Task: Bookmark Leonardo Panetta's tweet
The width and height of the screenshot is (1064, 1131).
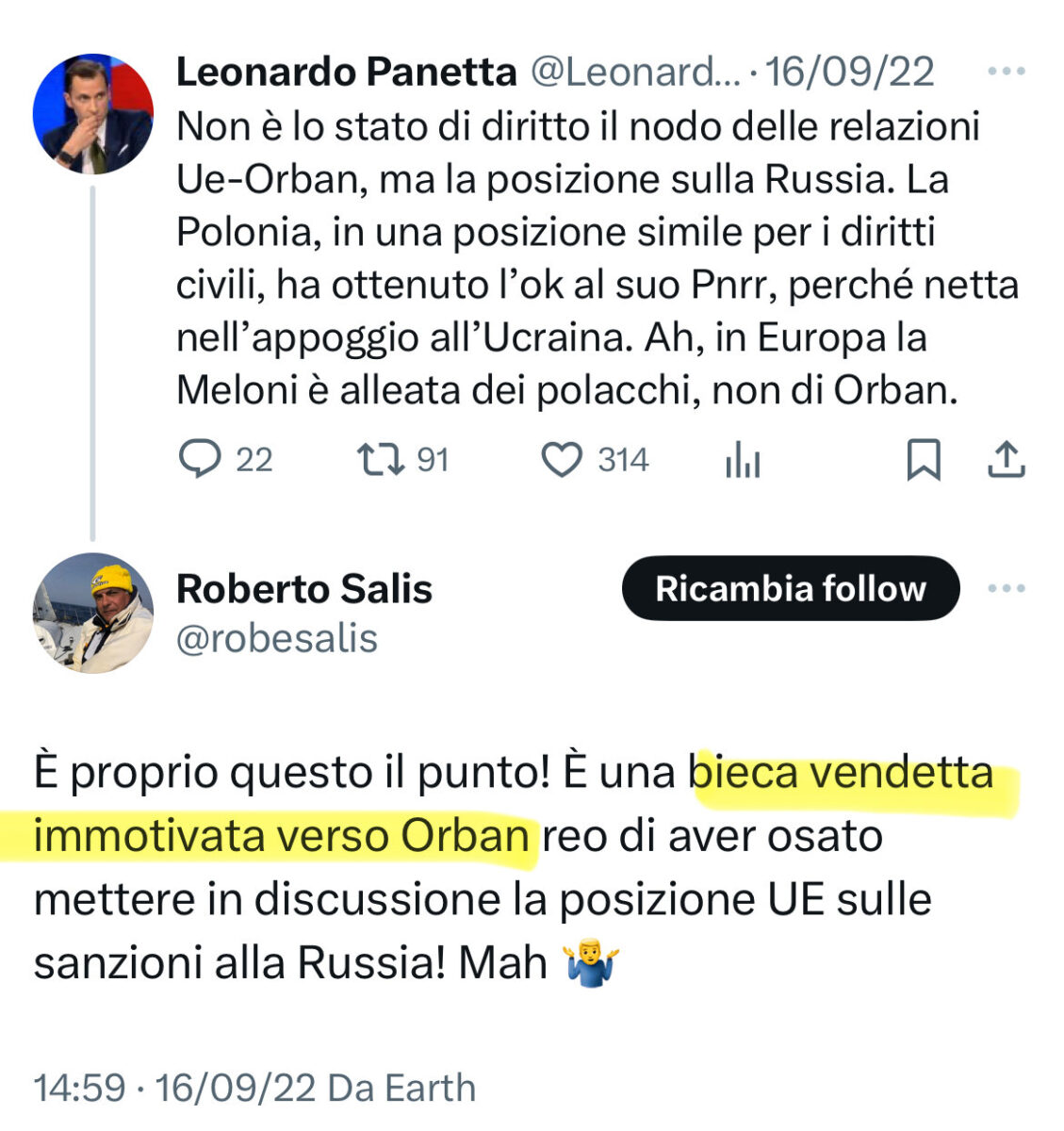Action: point(923,460)
